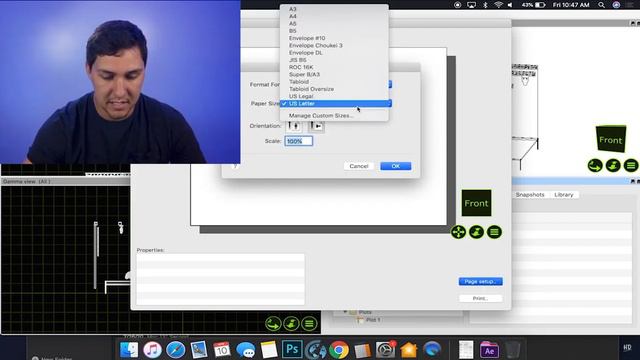Click Bluetooth icon in menu bar
This screenshot has height=360, width=640.
[485, 5]
